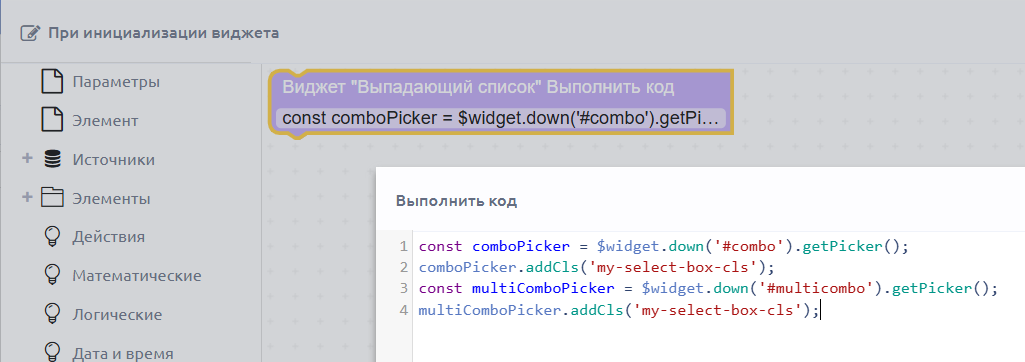Click the lightbulb icon next to Логические

(52, 314)
